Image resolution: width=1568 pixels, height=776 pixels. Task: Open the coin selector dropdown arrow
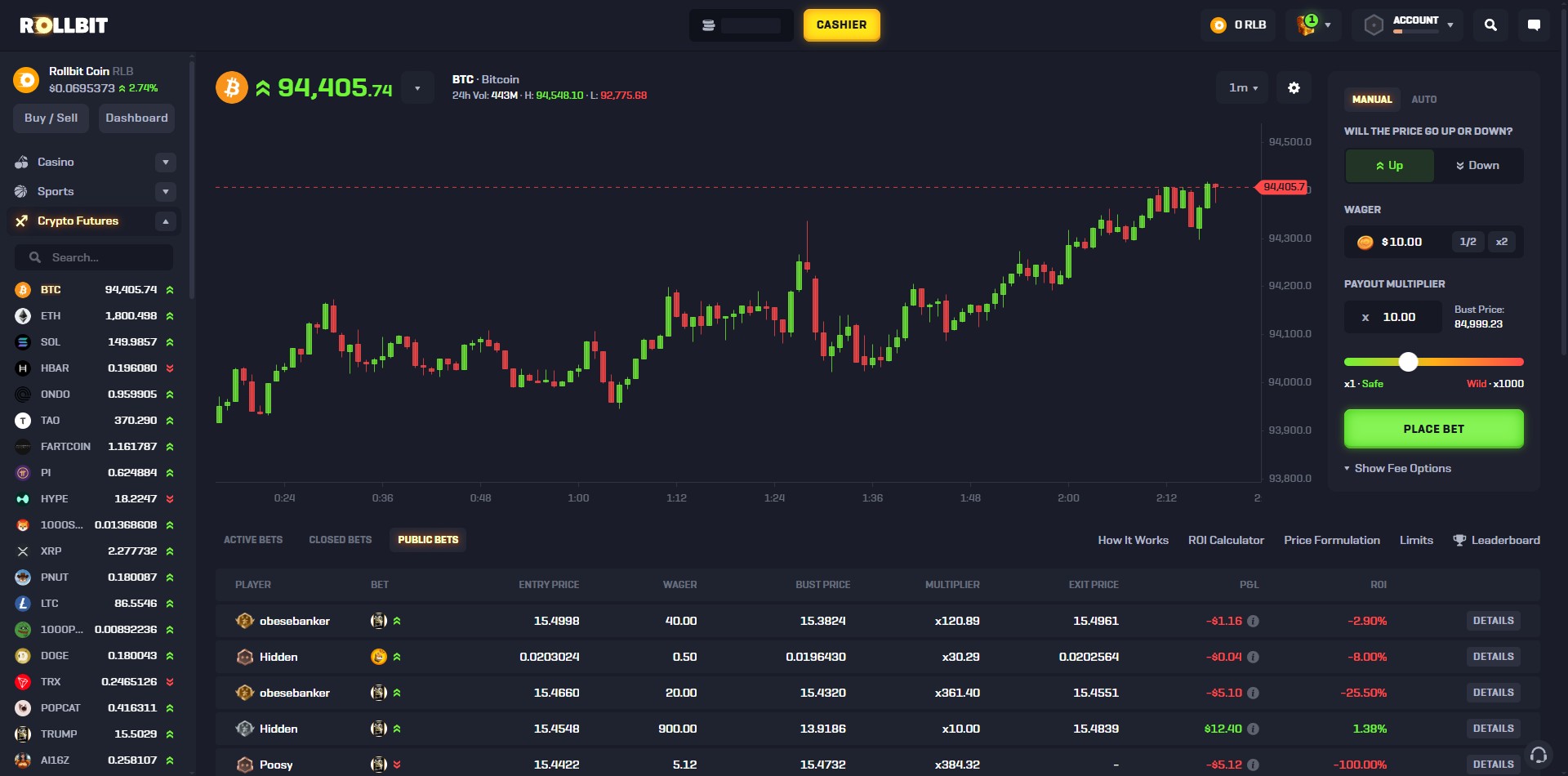point(417,88)
